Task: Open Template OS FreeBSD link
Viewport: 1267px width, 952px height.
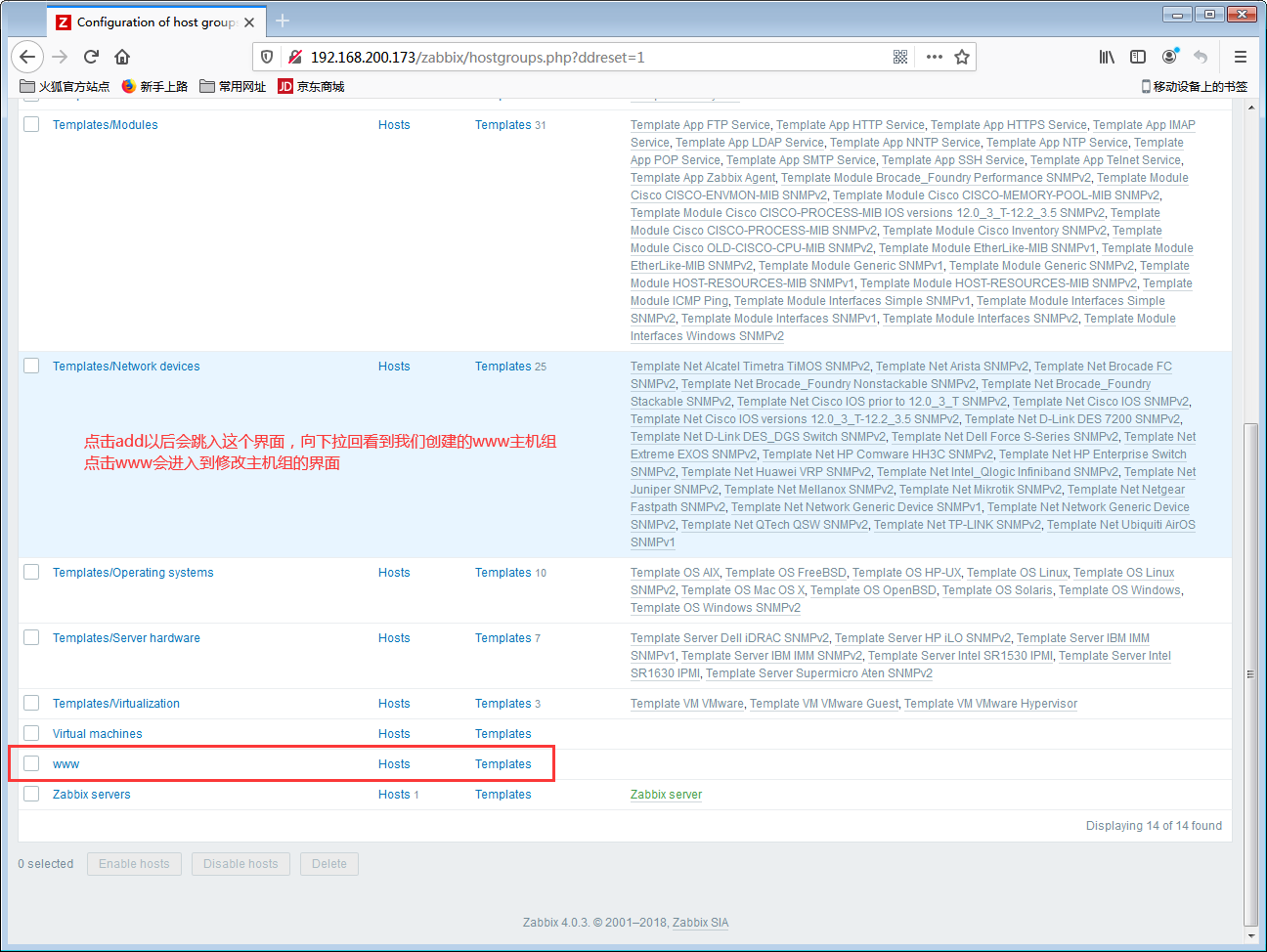Action: (786, 573)
